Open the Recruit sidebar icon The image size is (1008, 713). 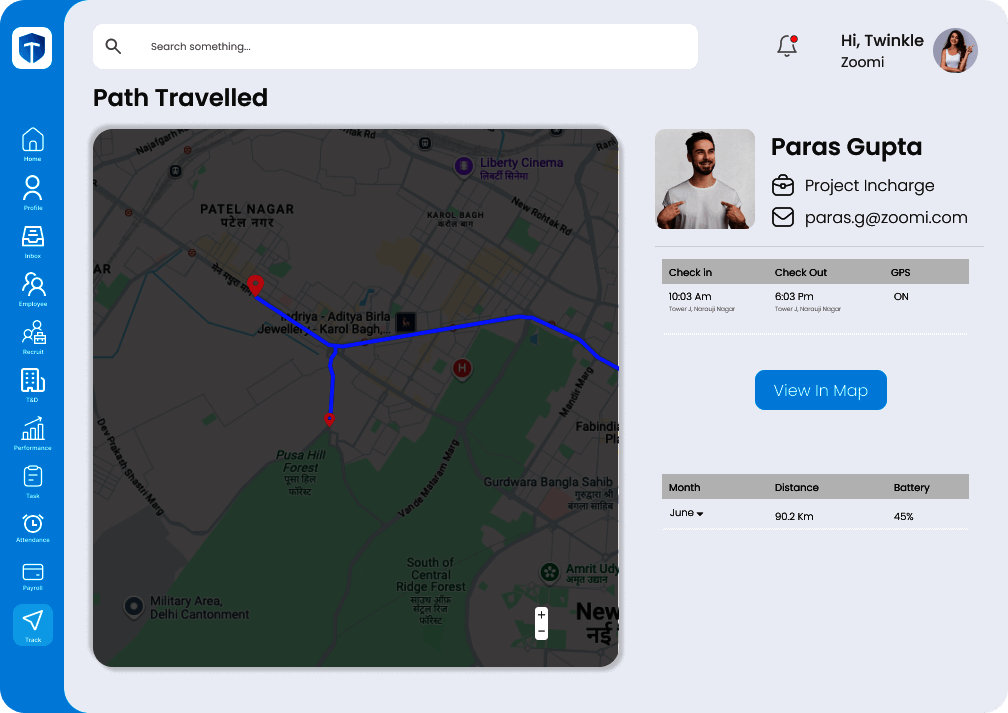pyautogui.click(x=33, y=333)
